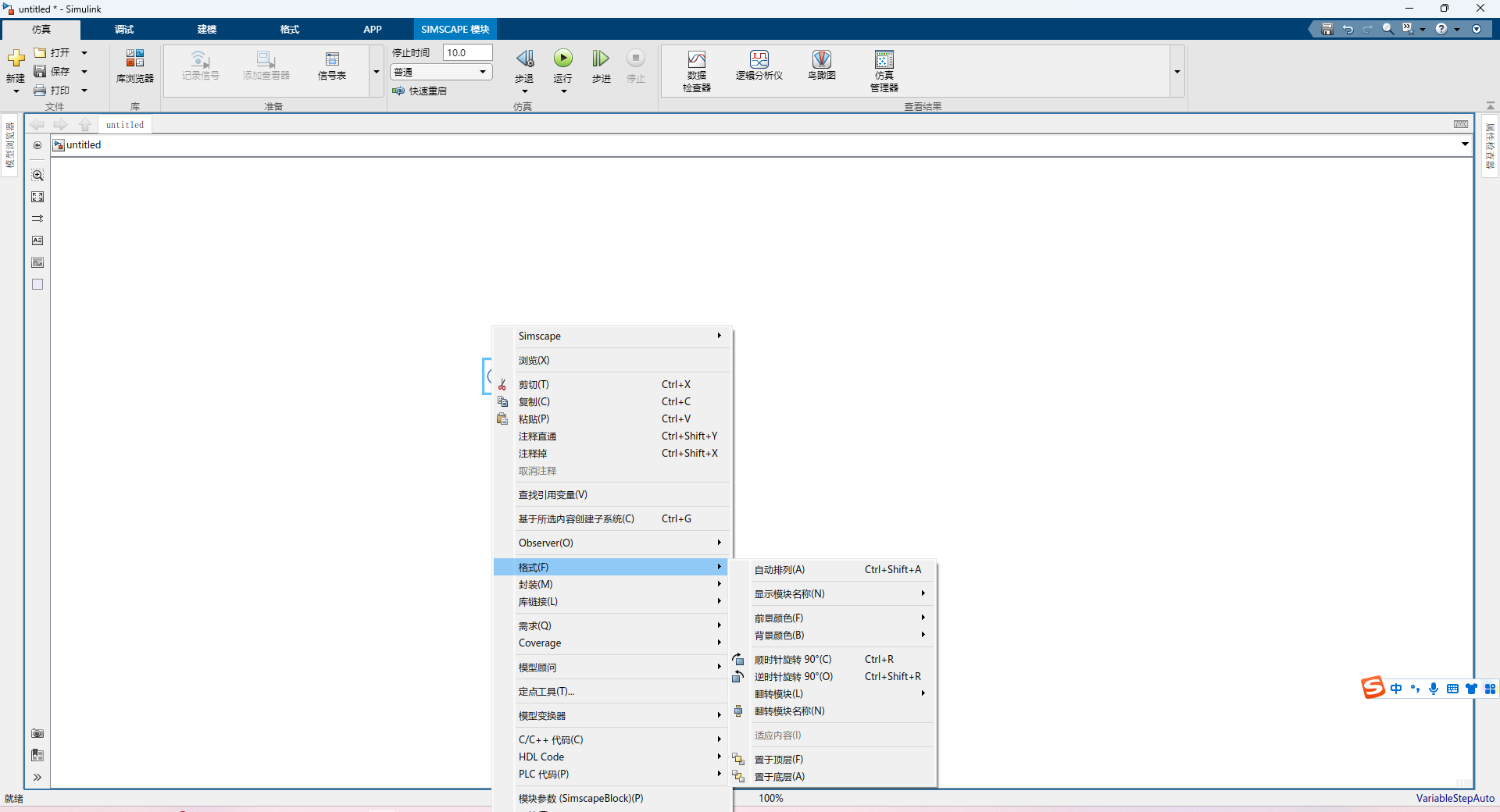
Task: Switch to the APP ribbon tab
Action: 373,29
